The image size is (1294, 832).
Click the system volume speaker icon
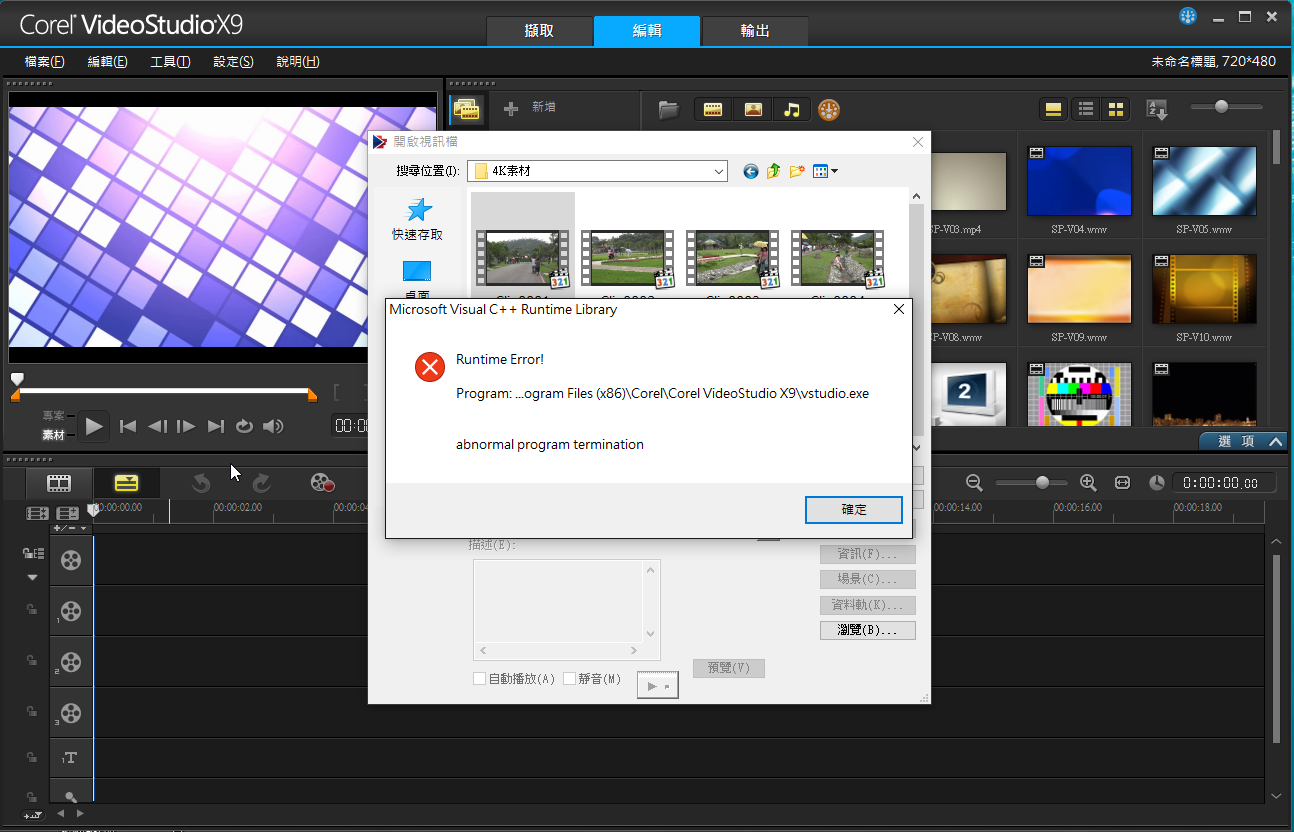(273, 427)
